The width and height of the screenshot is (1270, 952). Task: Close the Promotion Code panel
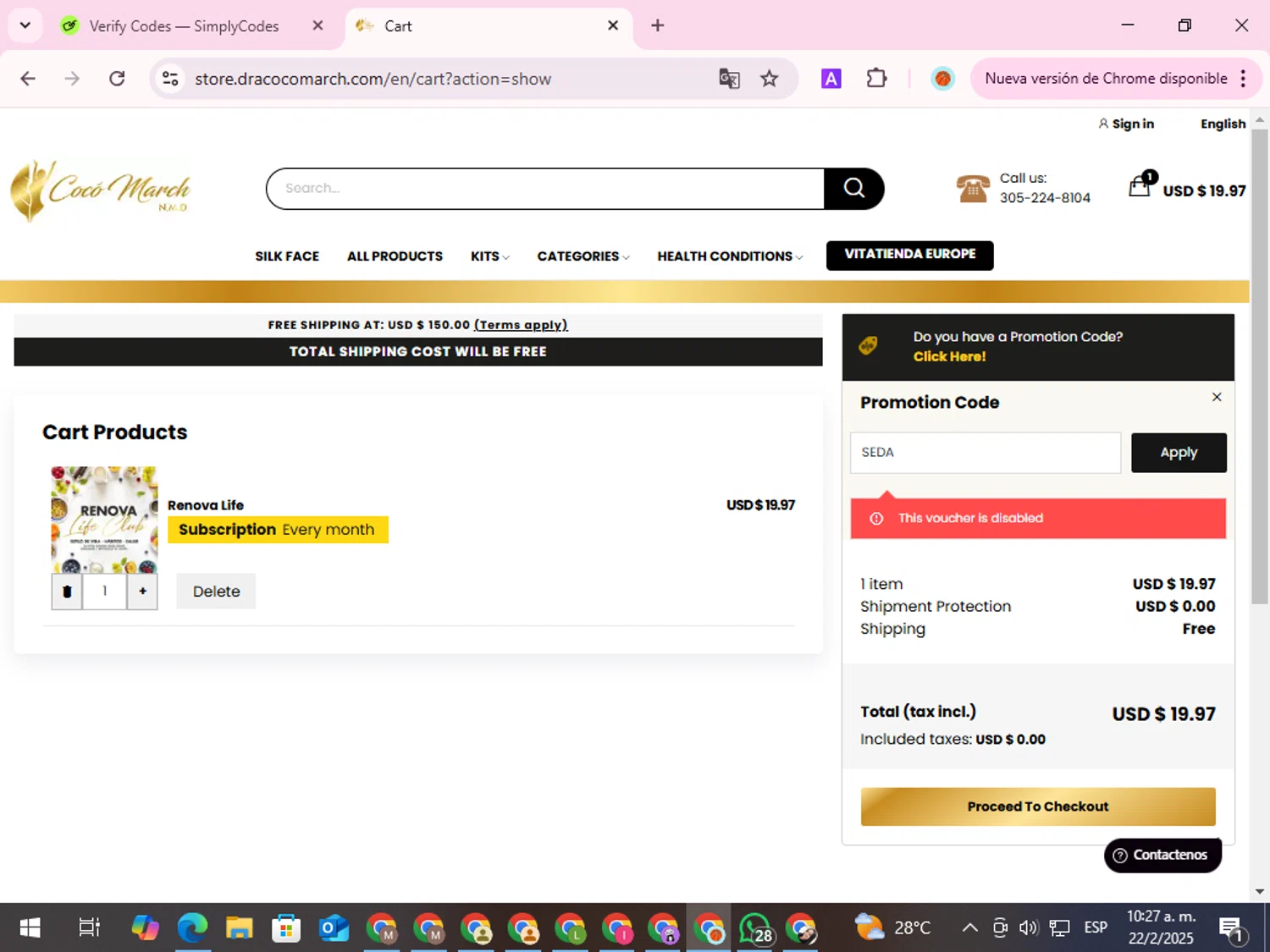click(x=1217, y=397)
